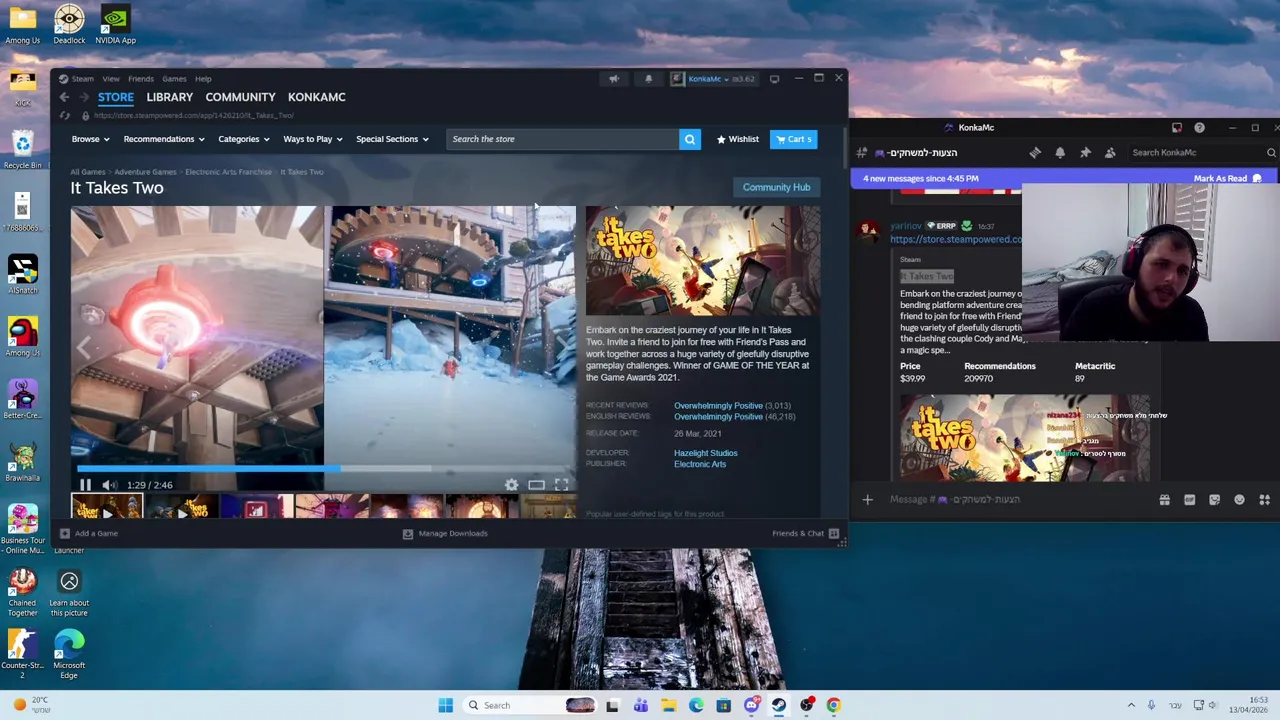Click Add a Game in Steam

88,533
